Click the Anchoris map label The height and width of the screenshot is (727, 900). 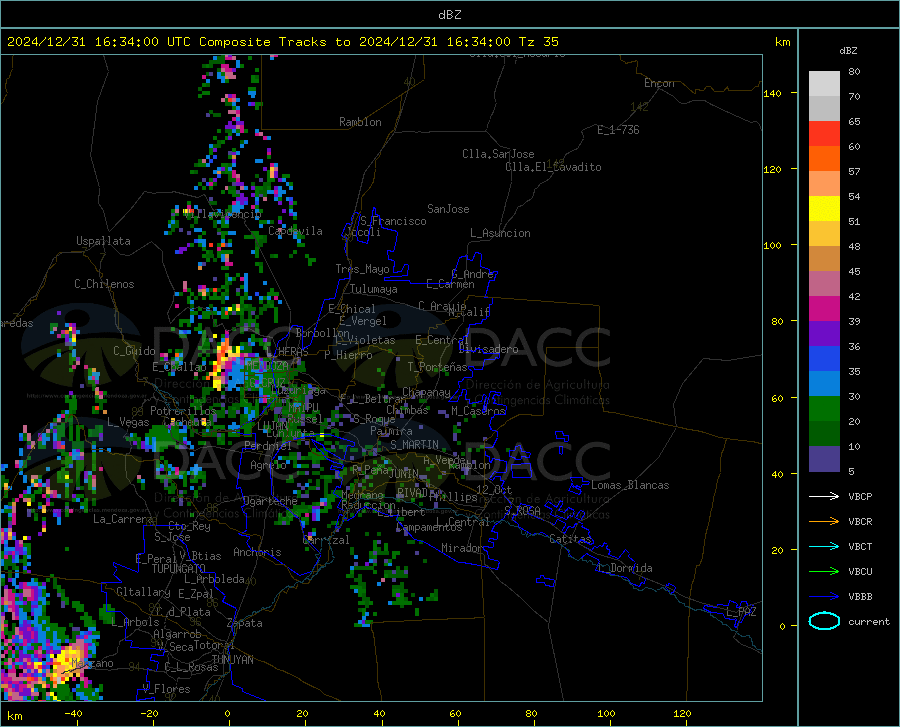click(257, 552)
